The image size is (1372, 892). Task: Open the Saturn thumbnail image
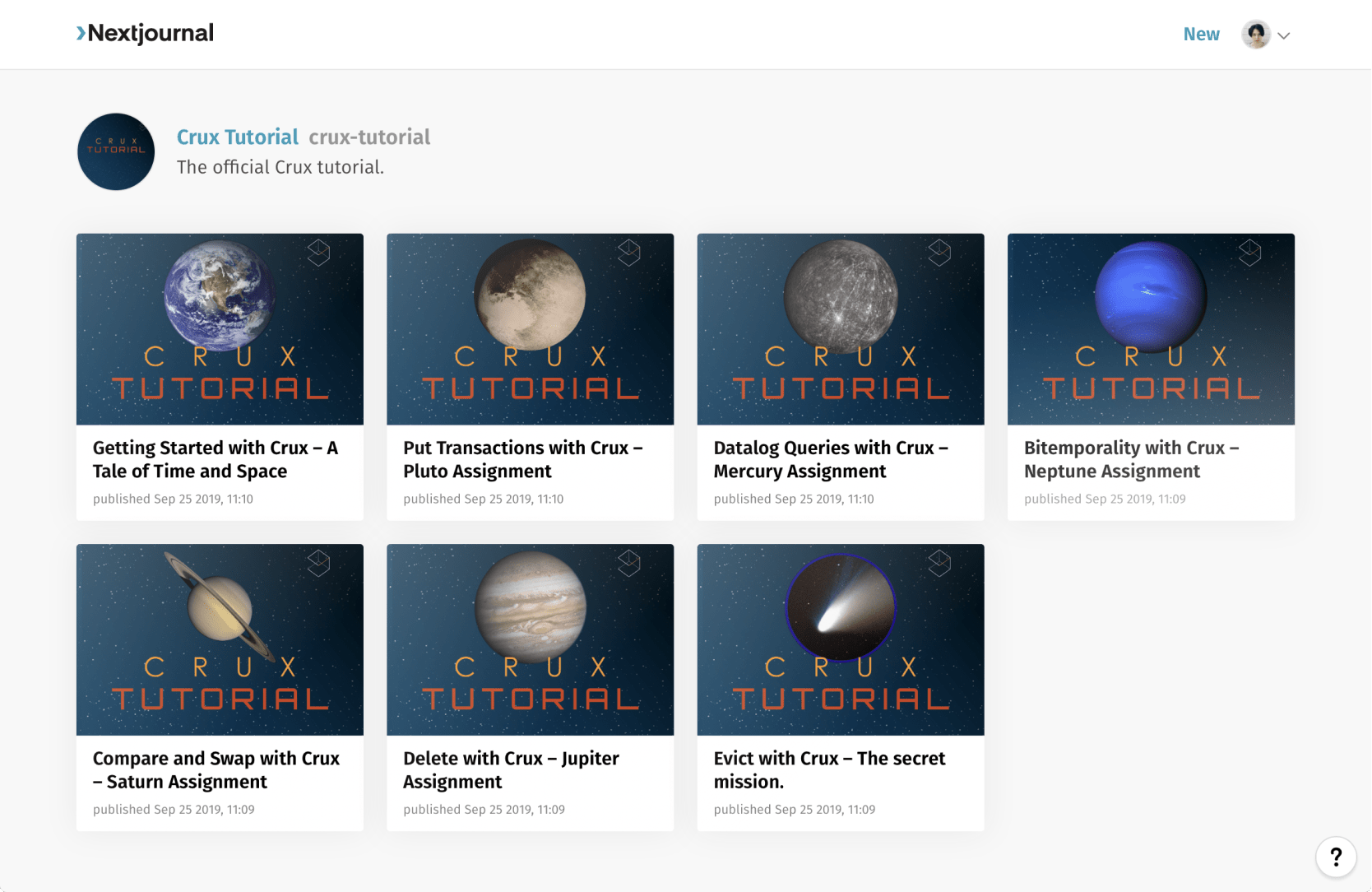click(x=220, y=639)
